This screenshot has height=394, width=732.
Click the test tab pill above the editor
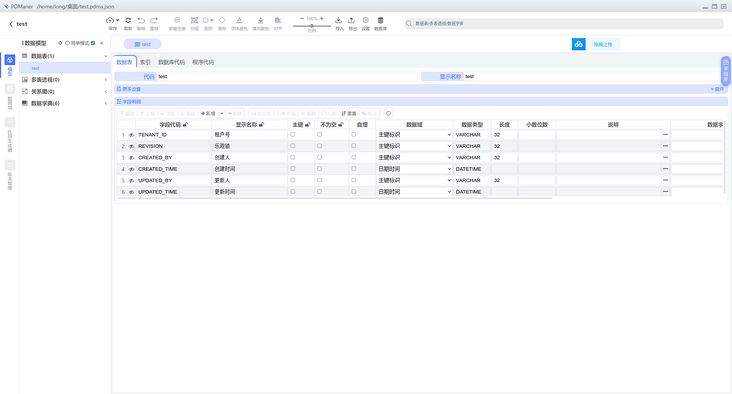pos(143,44)
